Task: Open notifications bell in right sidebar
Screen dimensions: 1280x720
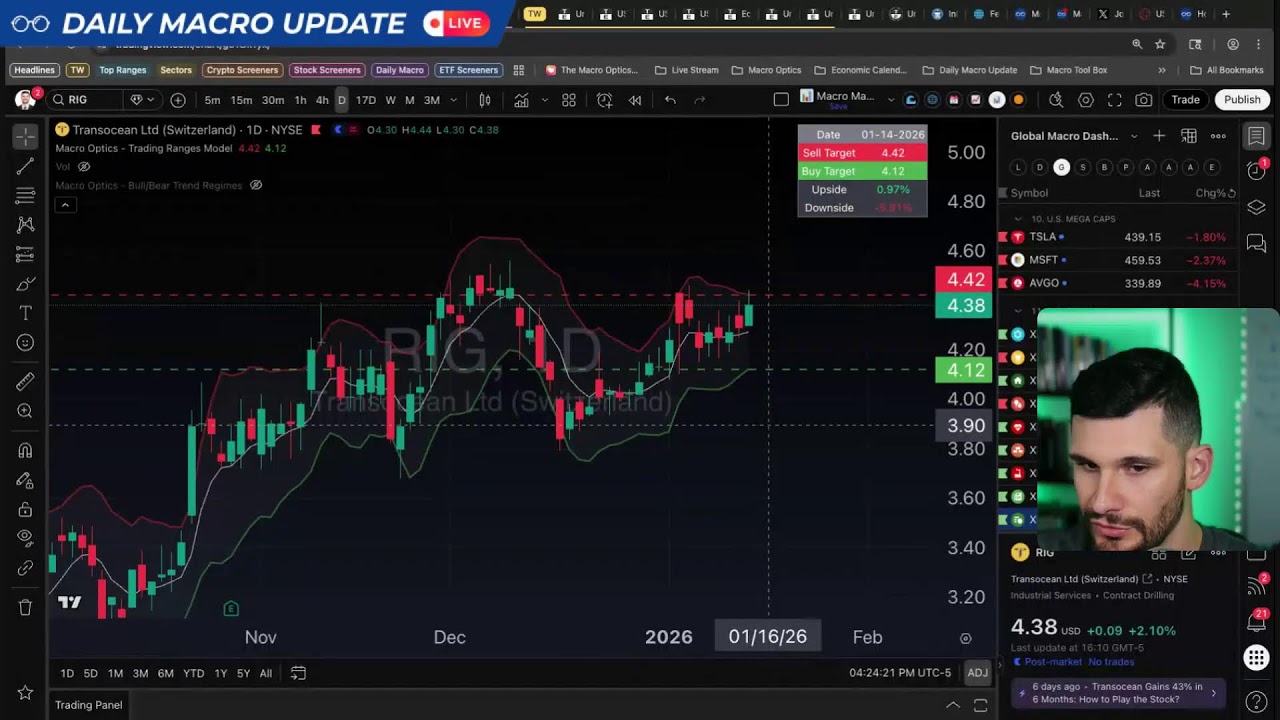Action: point(1257,622)
